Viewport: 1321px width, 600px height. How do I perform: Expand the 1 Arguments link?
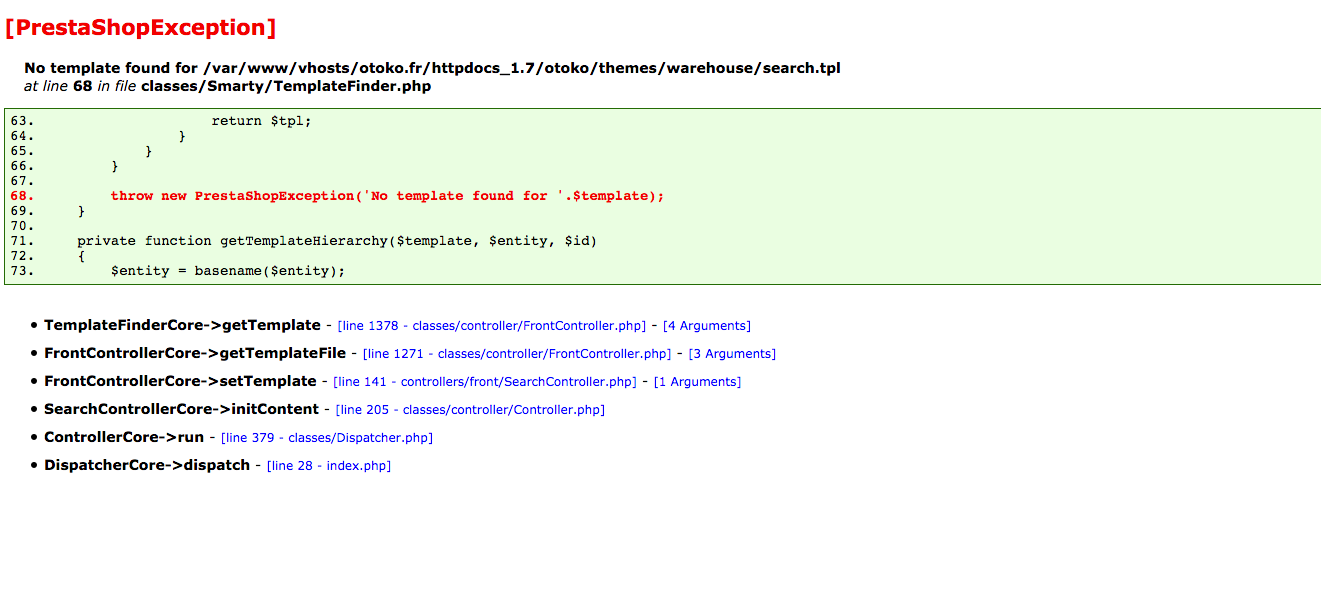[x=697, y=382]
